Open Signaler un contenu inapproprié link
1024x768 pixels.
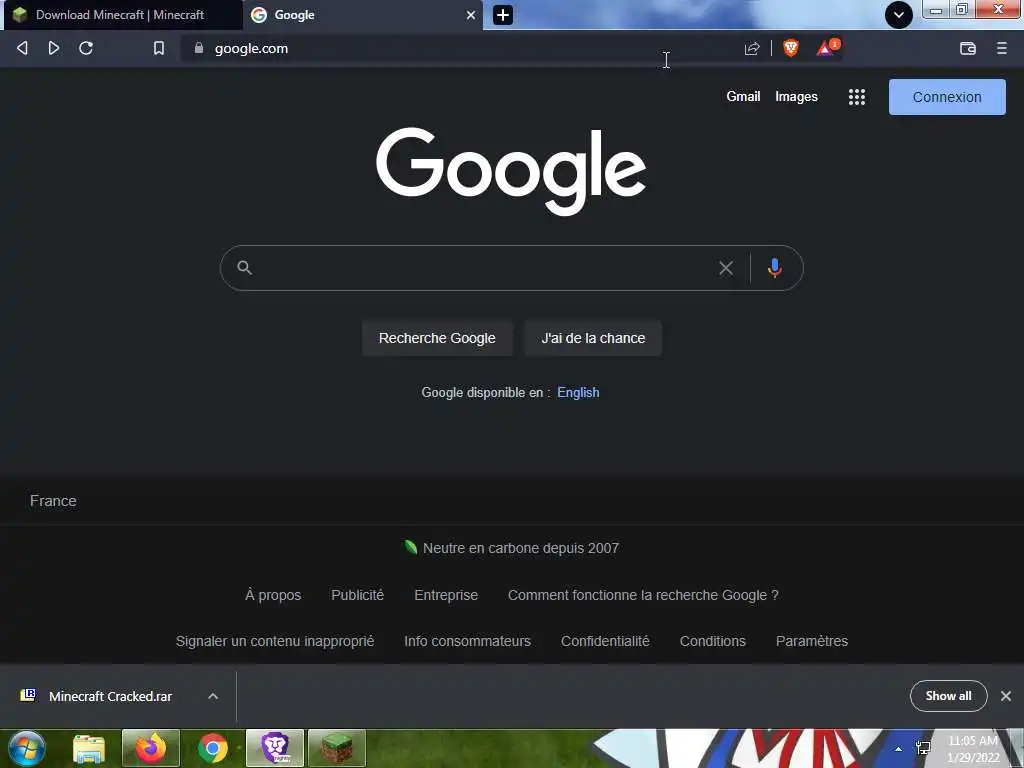pos(275,641)
